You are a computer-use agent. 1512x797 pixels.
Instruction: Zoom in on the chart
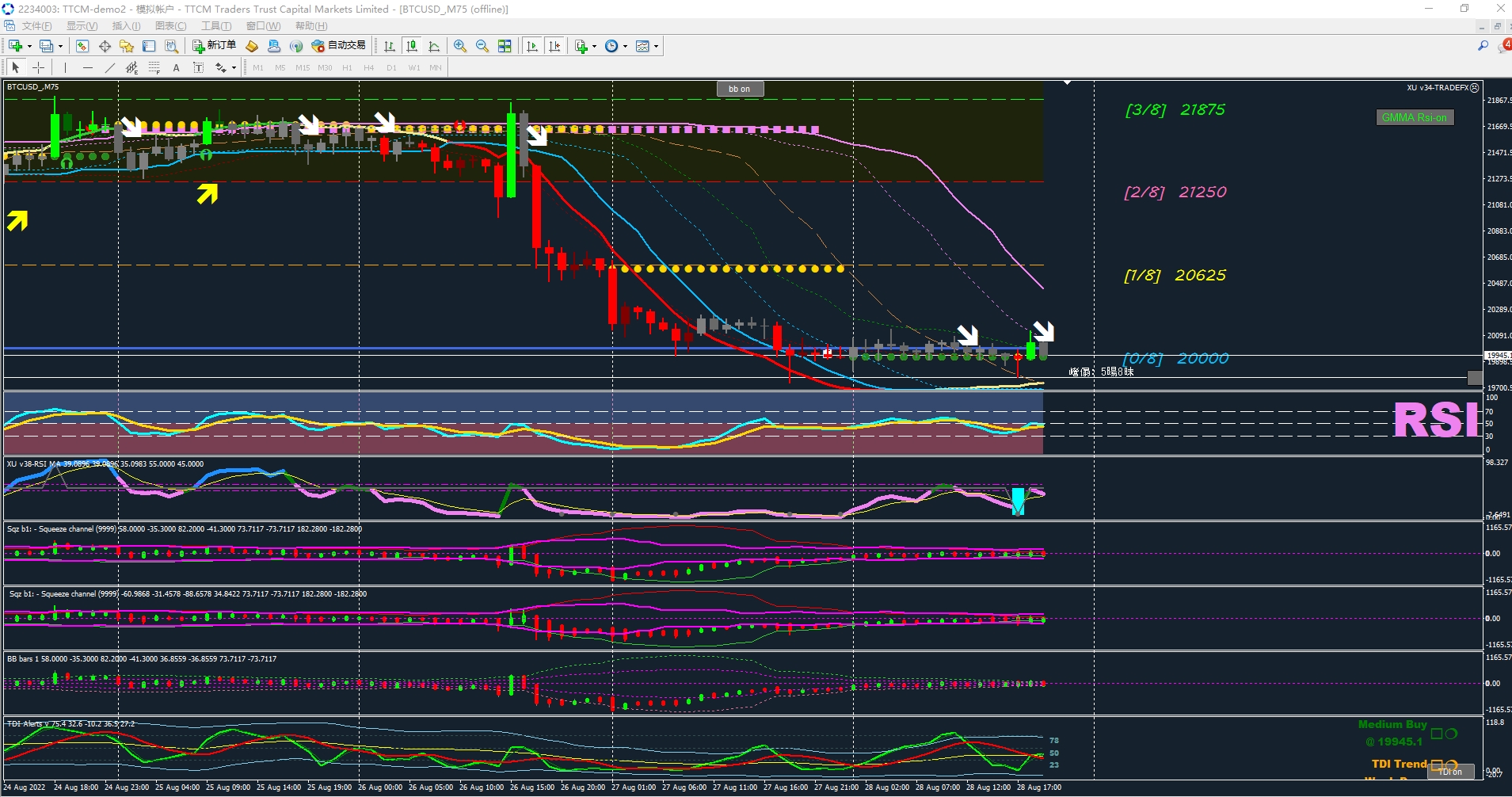pos(460,46)
